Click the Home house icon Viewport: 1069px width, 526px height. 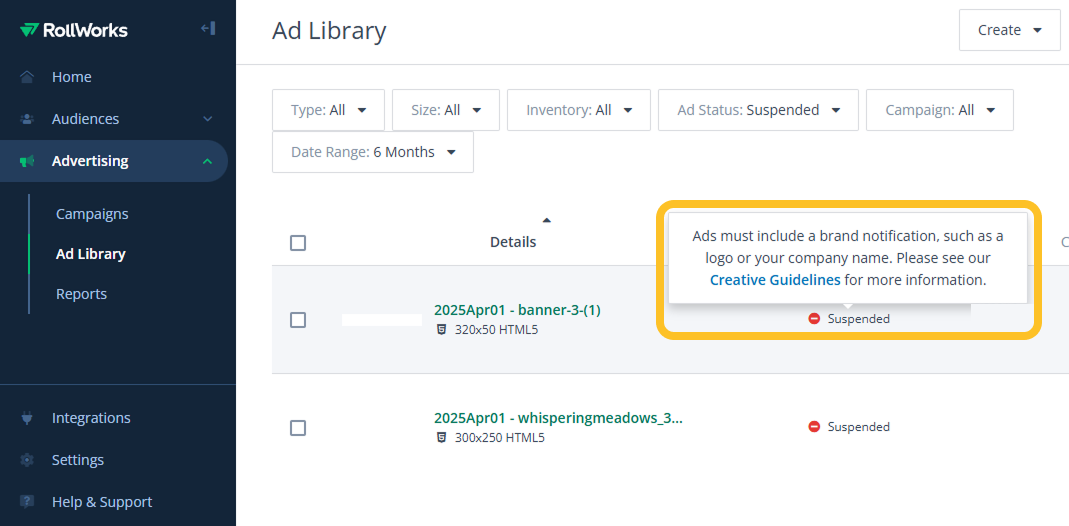click(x=27, y=77)
